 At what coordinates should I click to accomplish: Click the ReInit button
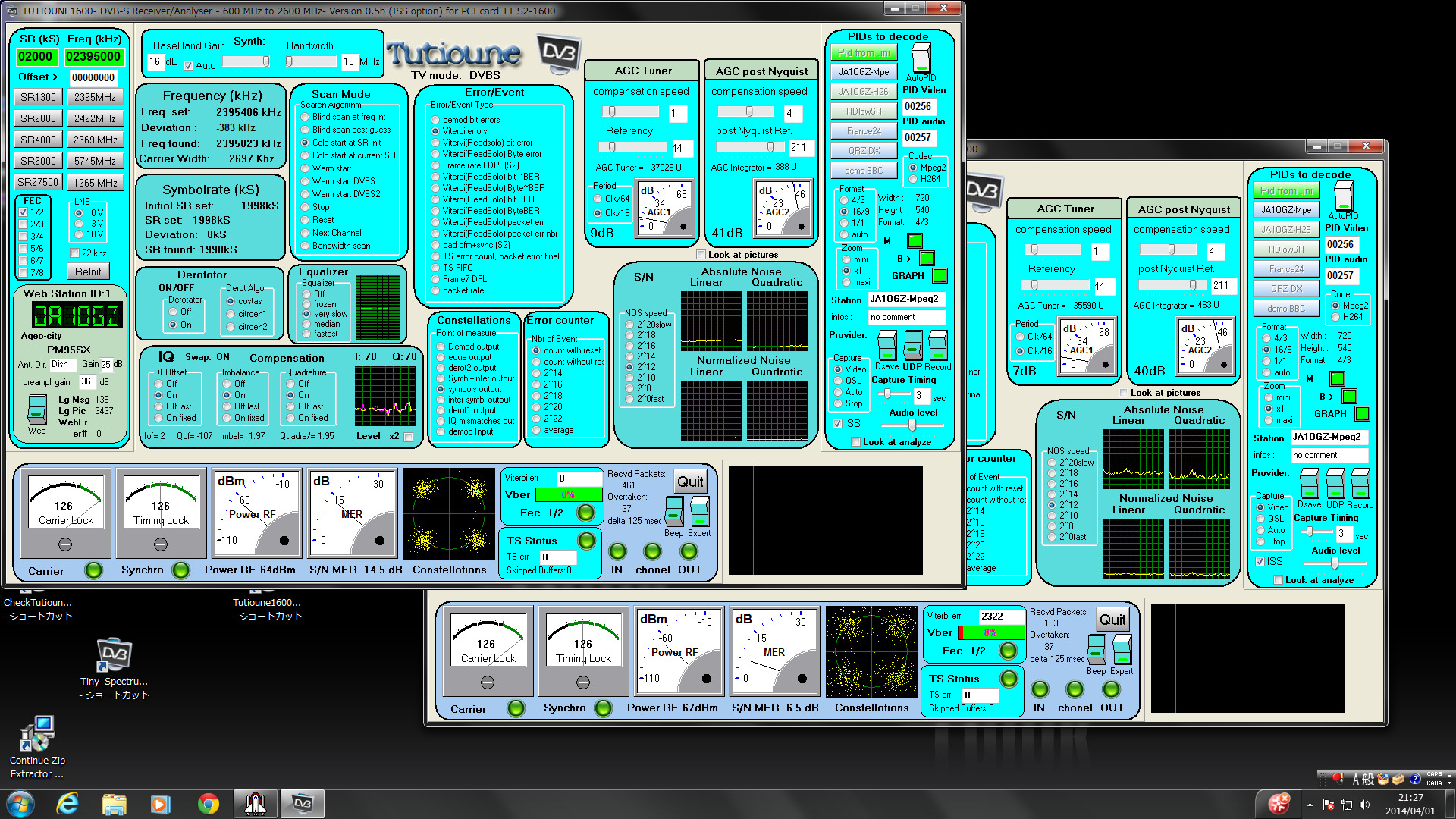pyautogui.click(x=88, y=271)
